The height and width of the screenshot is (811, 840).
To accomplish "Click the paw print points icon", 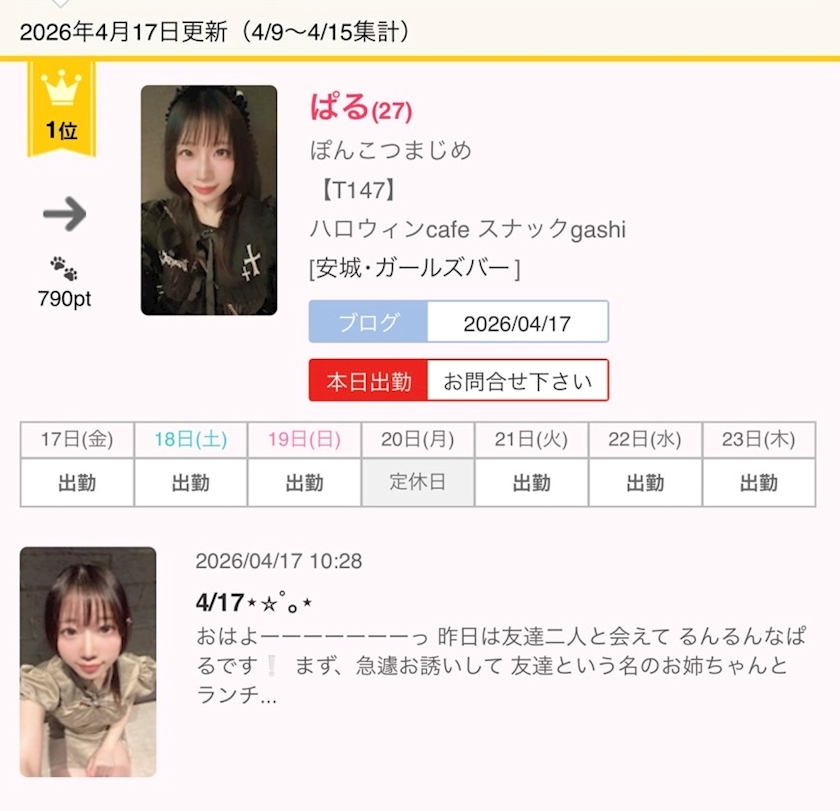I will [64, 268].
